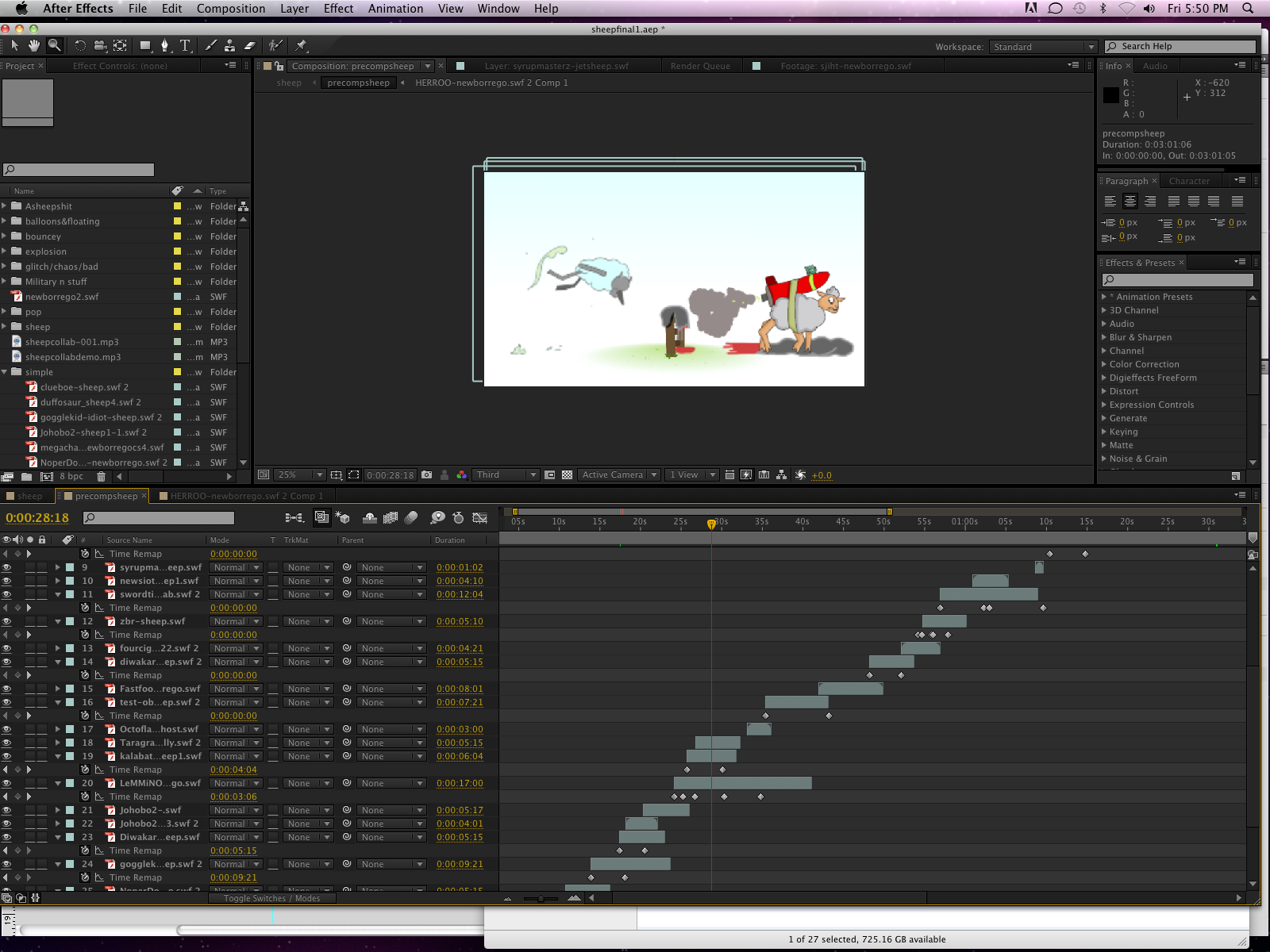Toggle hiding shy layers in timeline
This screenshot has height=952, width=1270.
(370, 518)
